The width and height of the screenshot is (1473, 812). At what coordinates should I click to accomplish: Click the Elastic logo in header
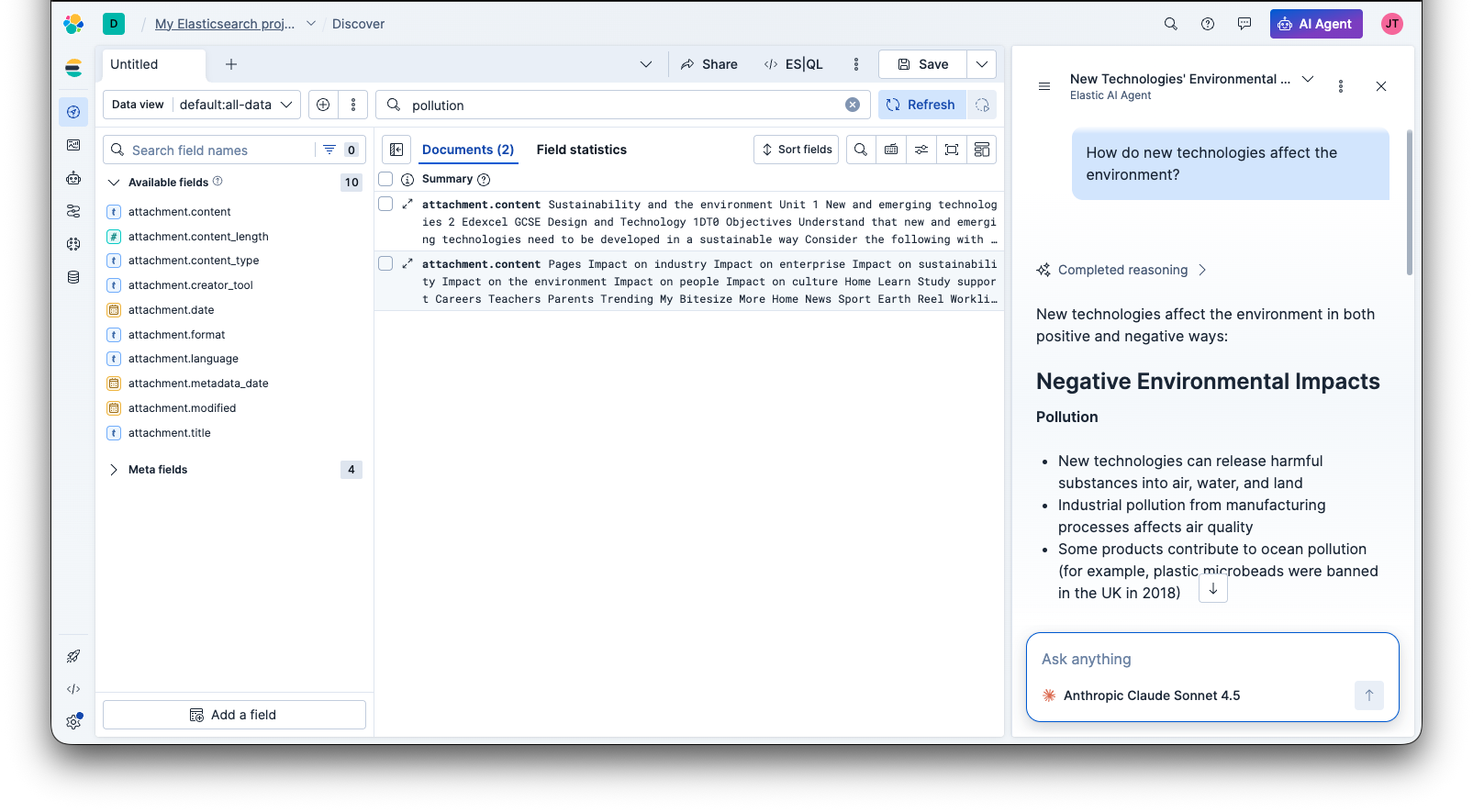coord(73,24)
